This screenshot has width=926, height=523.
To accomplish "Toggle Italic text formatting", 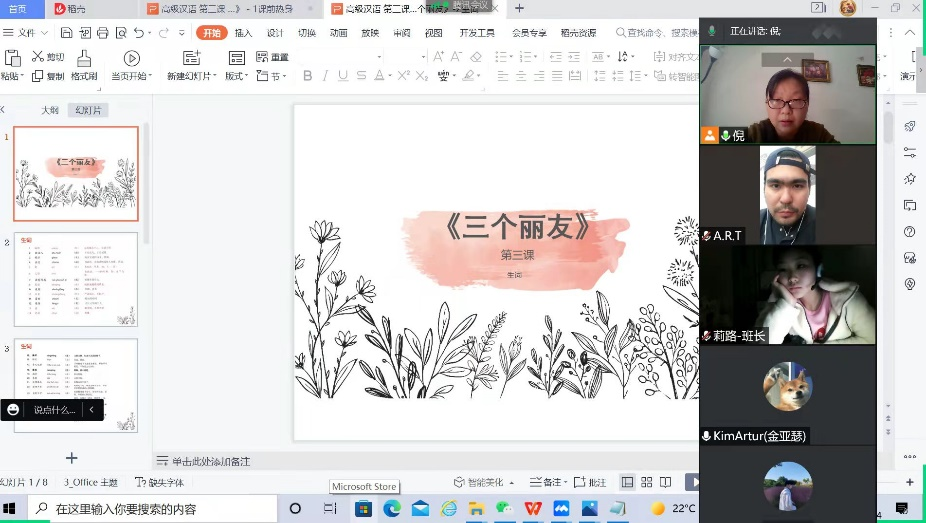I will [x=325, y=76].
